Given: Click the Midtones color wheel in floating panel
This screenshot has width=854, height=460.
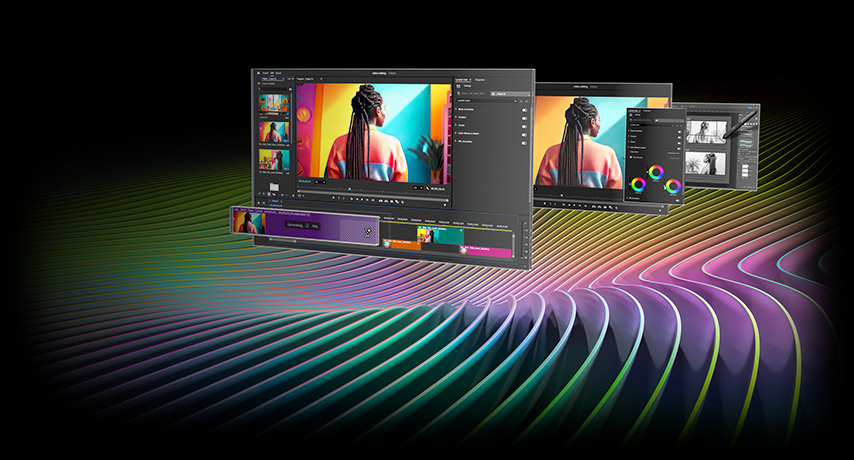Looking at the screenshot, I should [x=656, y=172].
